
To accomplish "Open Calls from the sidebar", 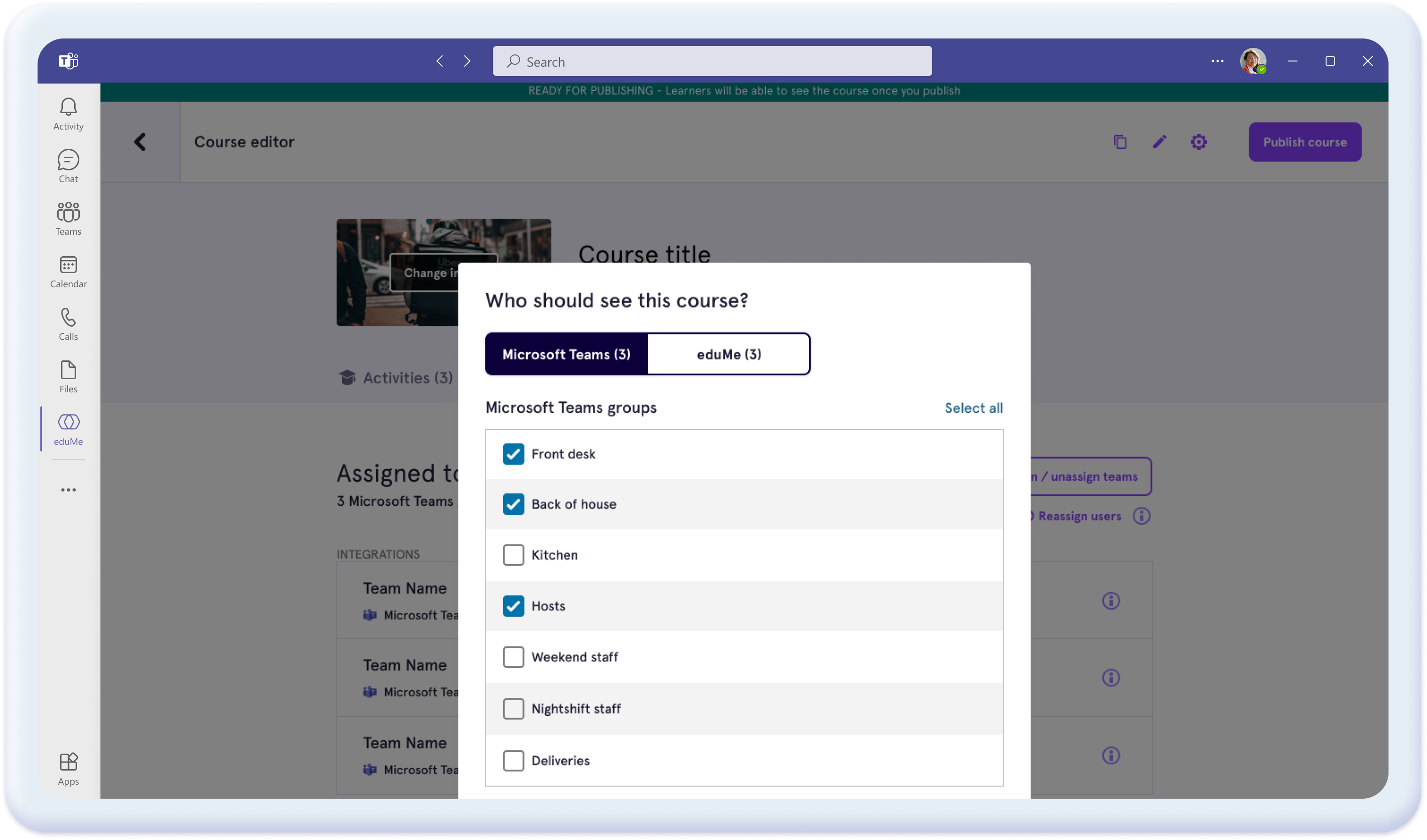I will click(68, 324).
